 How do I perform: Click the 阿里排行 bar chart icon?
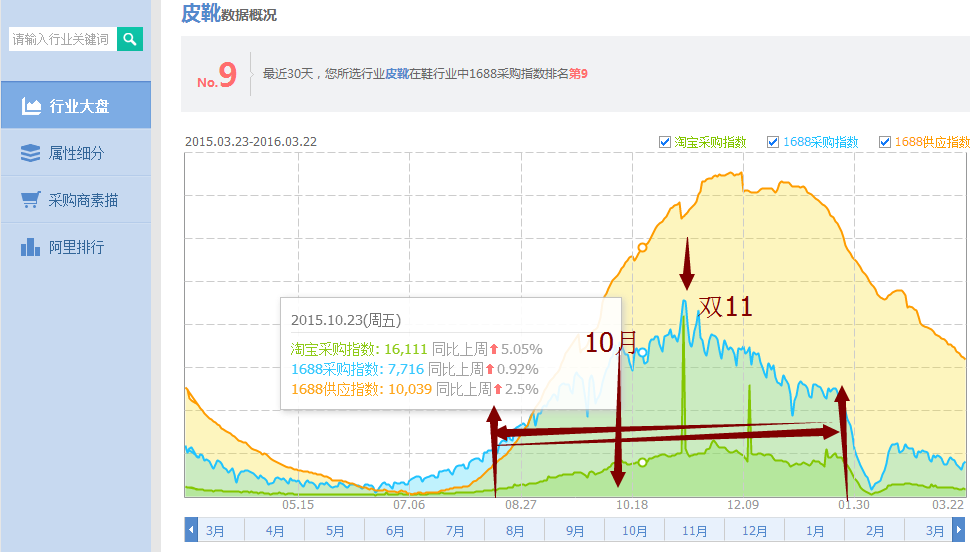pyautogui.click(x=31, y=247)
